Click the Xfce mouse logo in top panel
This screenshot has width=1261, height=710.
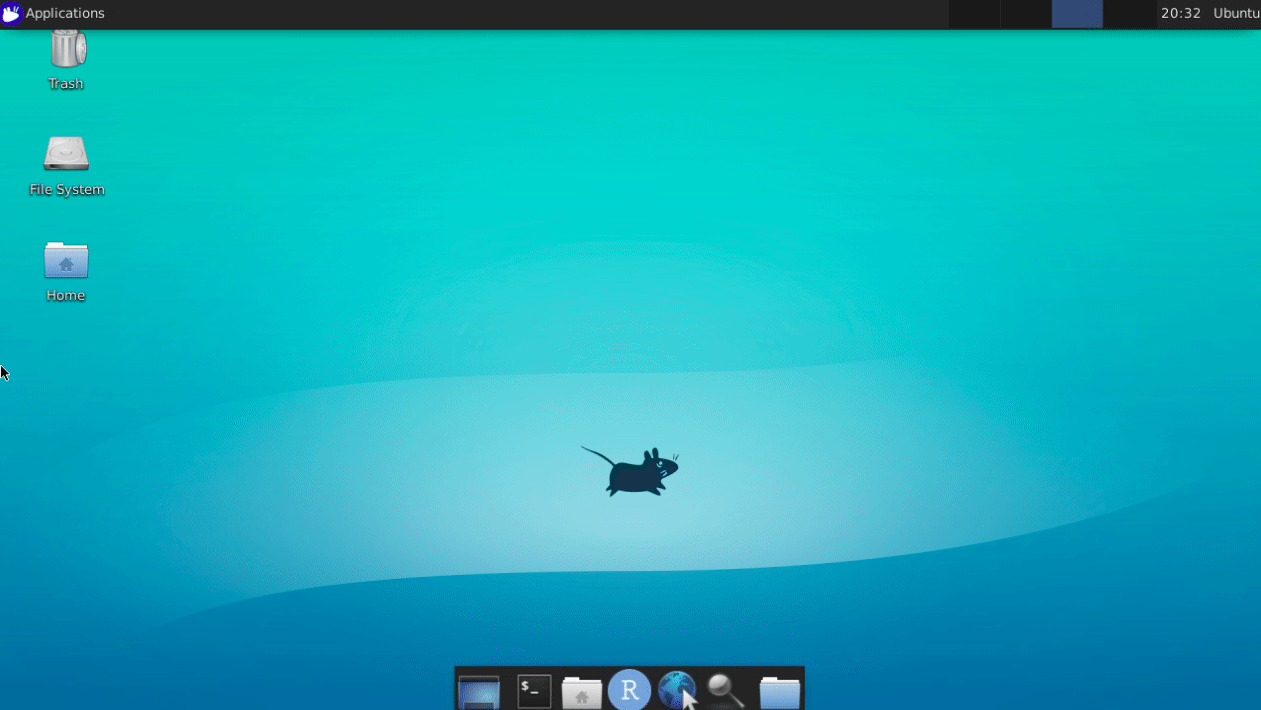[12, 14]
